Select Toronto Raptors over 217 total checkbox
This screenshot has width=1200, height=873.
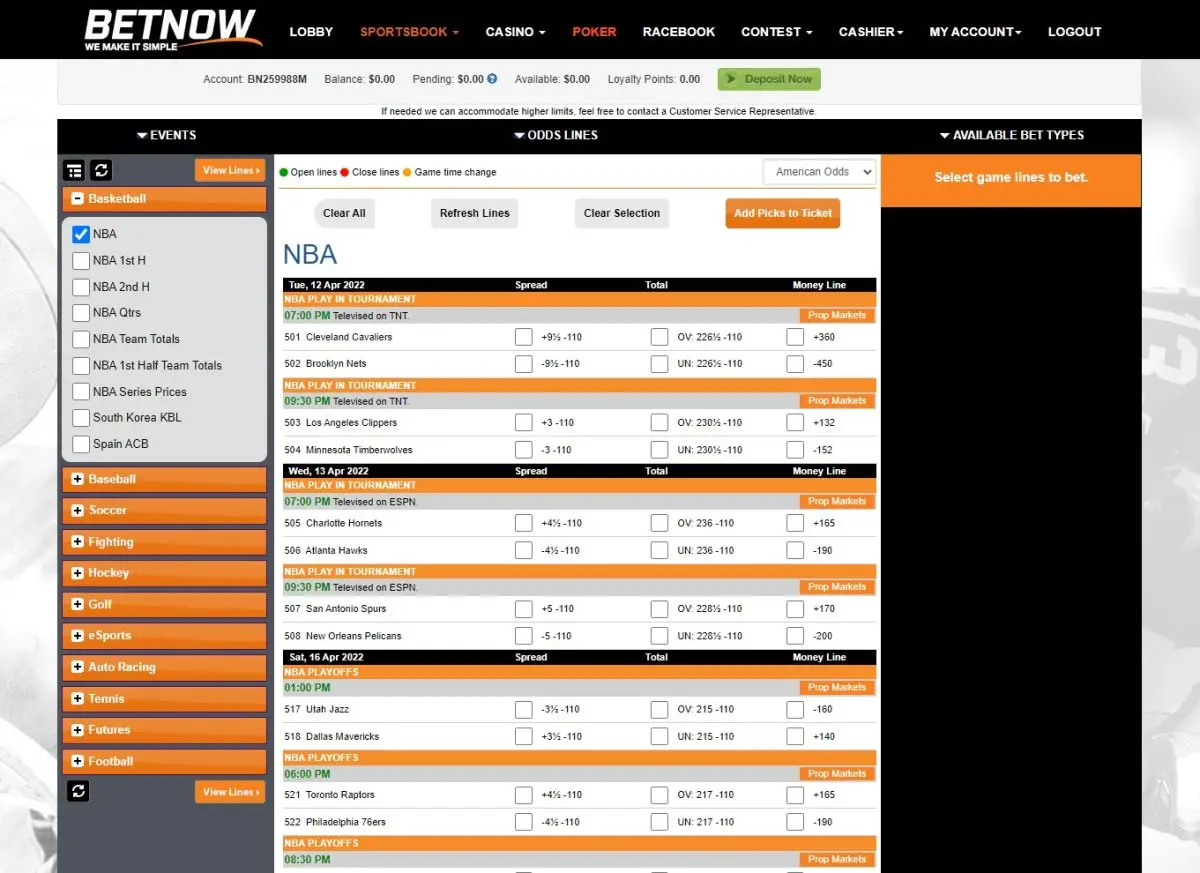pyautogui.click(x=659, y=795)
